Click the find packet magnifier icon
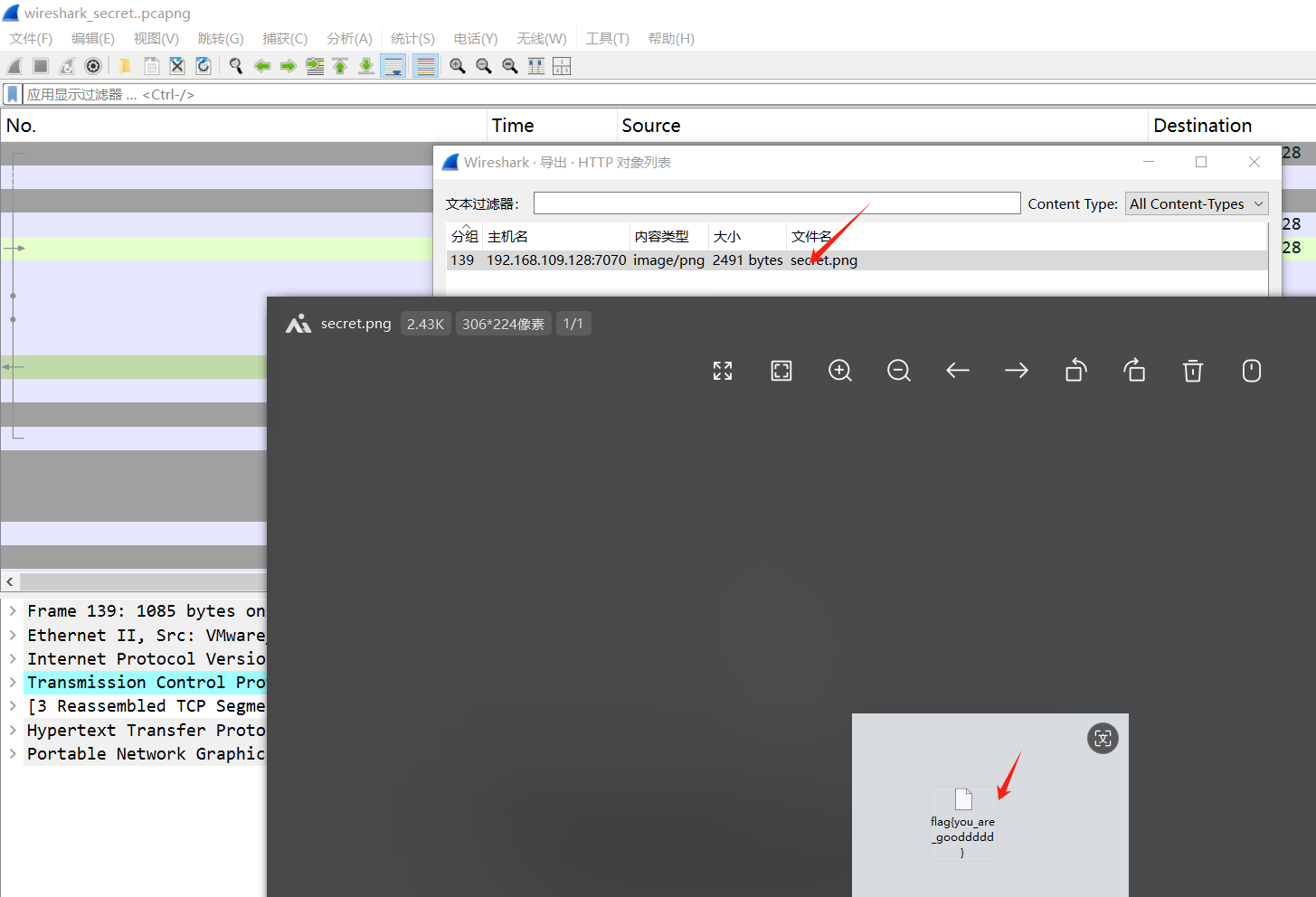This screenshot has height=897, width=1316. coord(236,66)
